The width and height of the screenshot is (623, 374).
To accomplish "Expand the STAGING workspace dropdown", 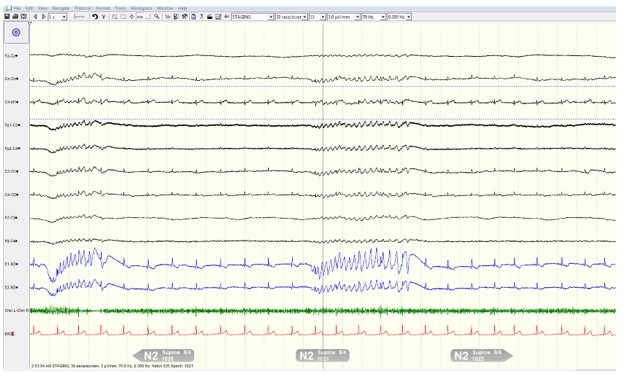I will pyautogui.click(x=253, y=17).
